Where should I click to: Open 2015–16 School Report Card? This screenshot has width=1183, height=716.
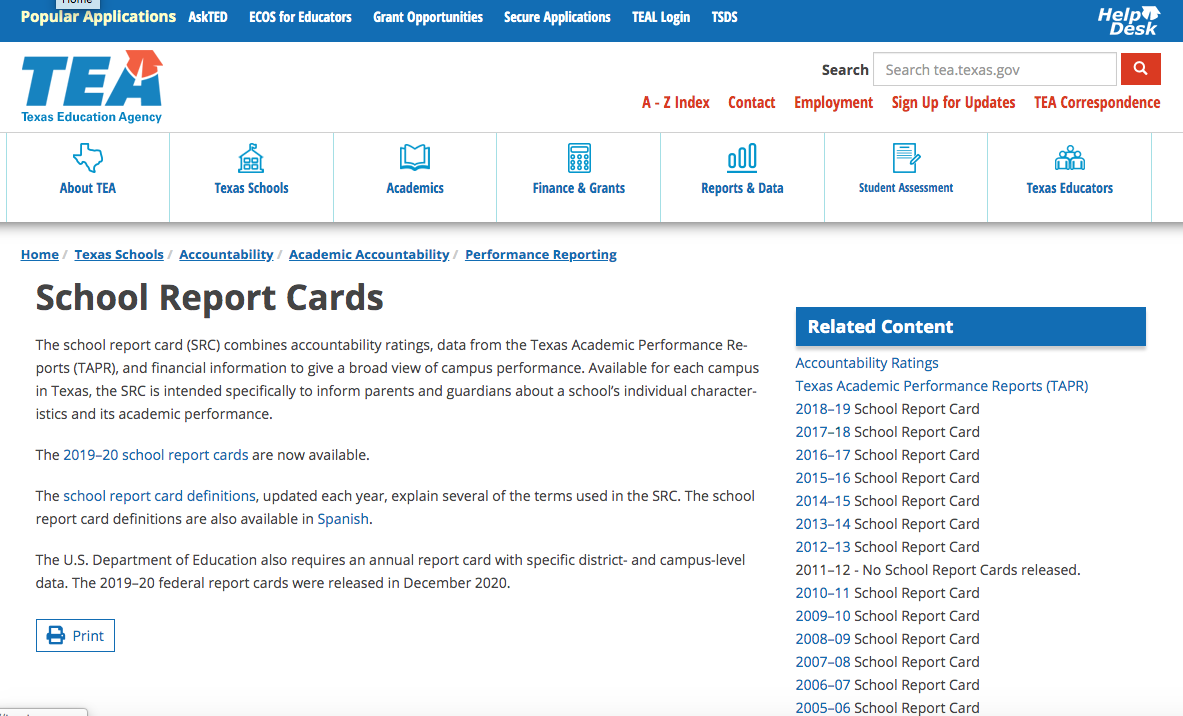(822, 478)
